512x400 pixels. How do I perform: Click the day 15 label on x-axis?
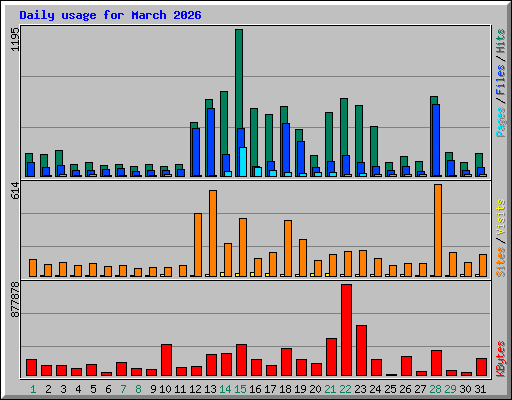pos(240,389)
